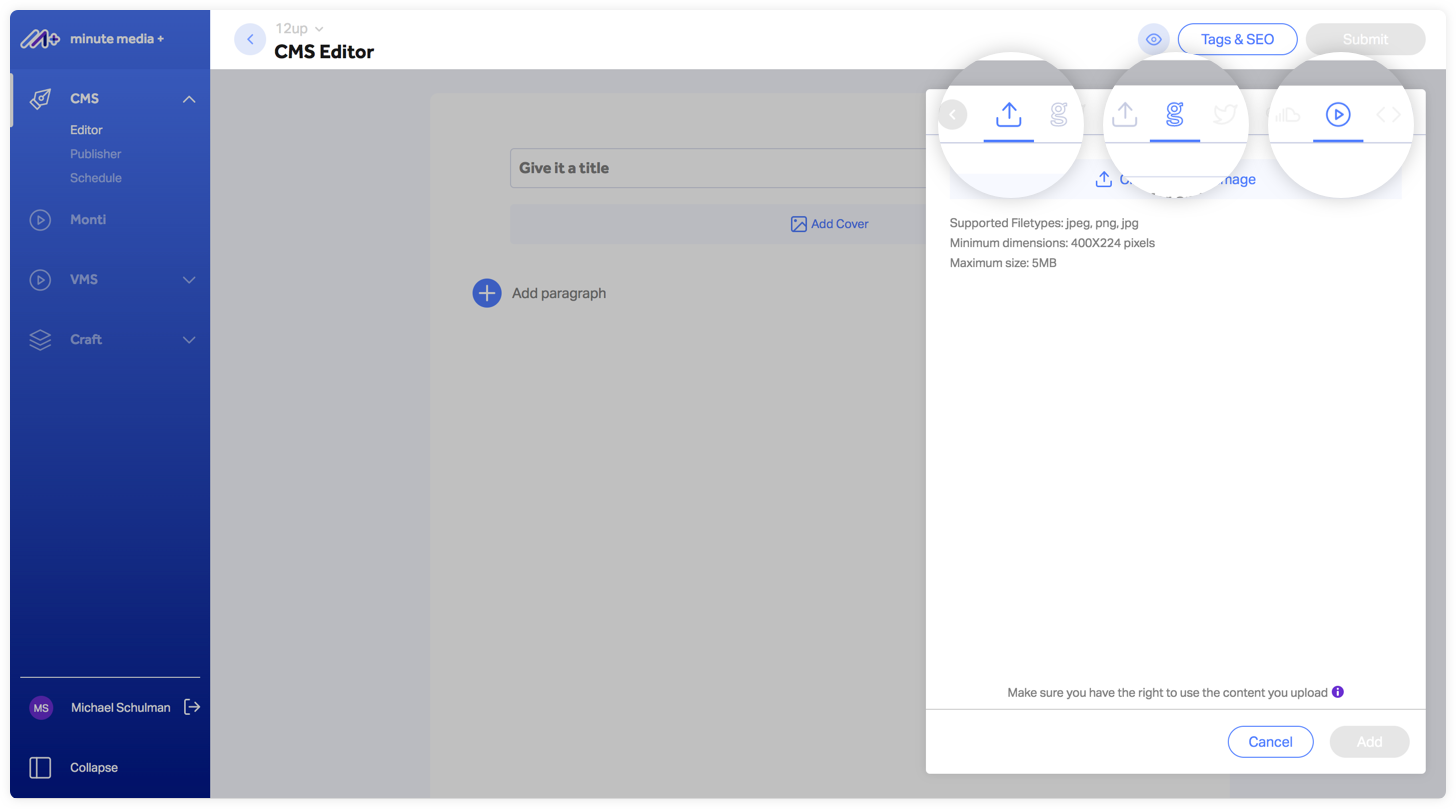Select the embed code brackets tab
The image size is (1456, 809).
pyautogui.click(x=1389, y=115)
